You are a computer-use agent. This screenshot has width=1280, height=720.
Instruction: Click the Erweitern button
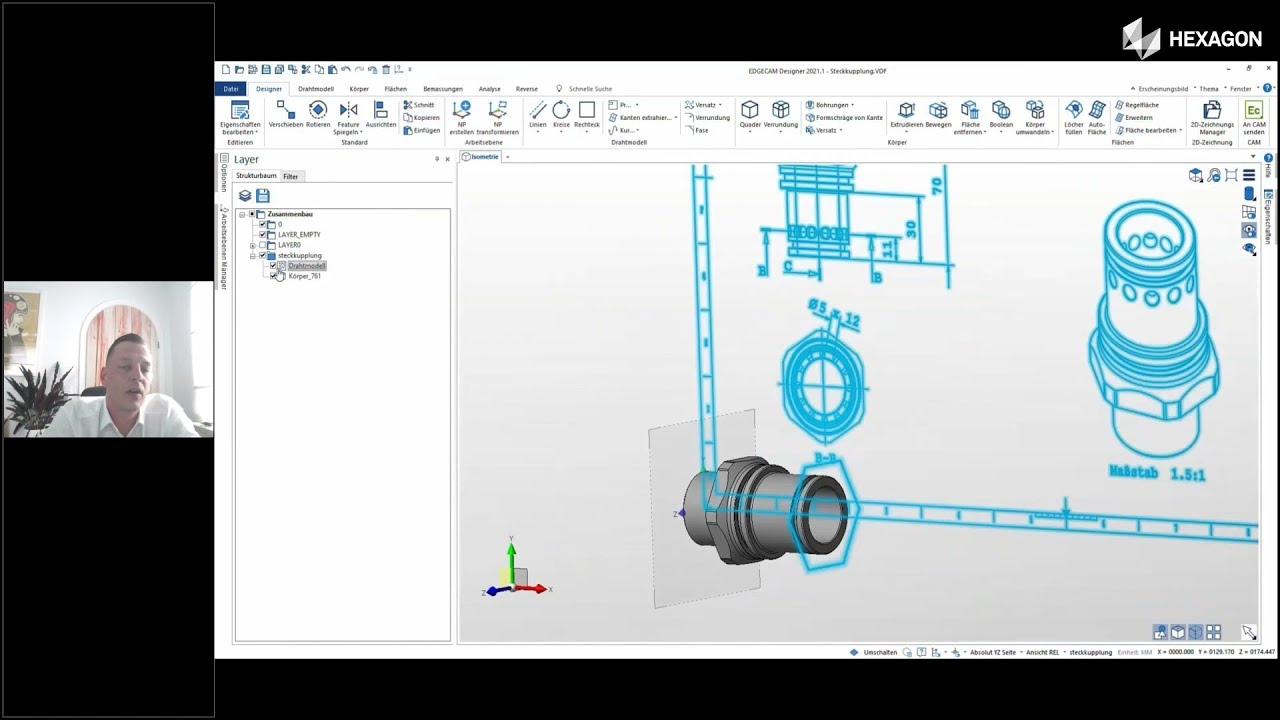(1134, 117)
